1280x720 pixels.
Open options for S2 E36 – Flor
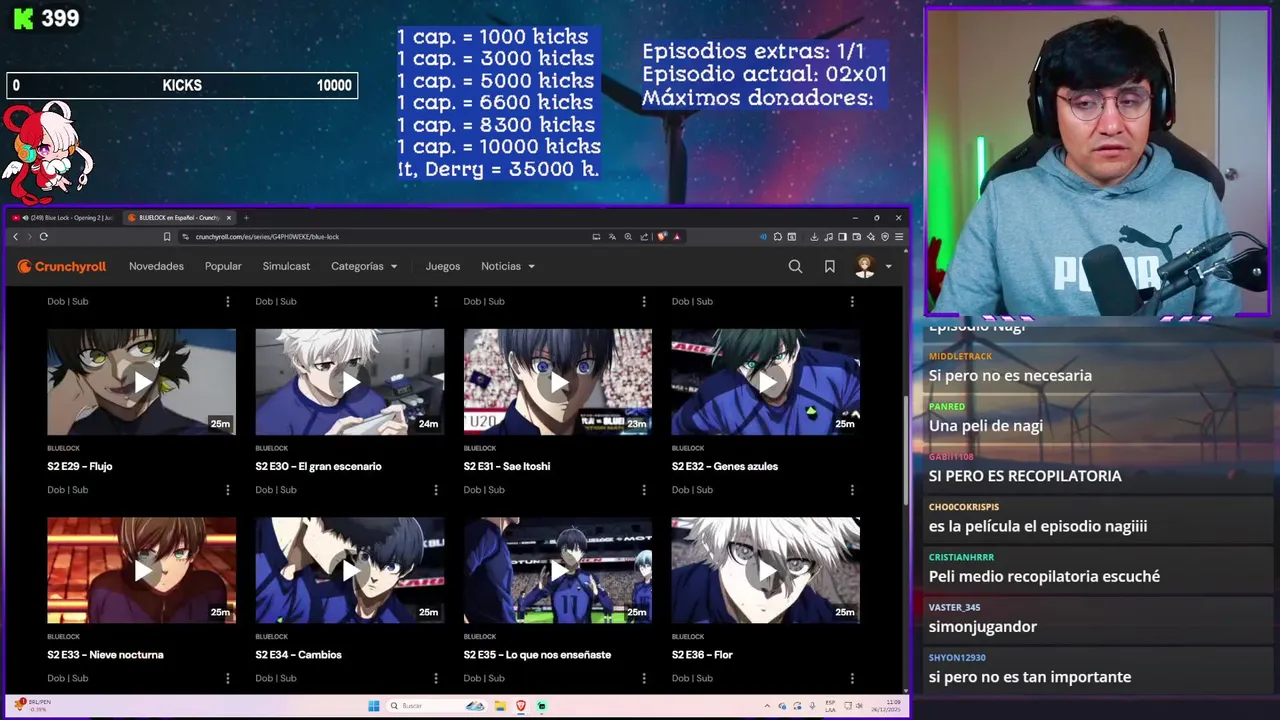852,678
